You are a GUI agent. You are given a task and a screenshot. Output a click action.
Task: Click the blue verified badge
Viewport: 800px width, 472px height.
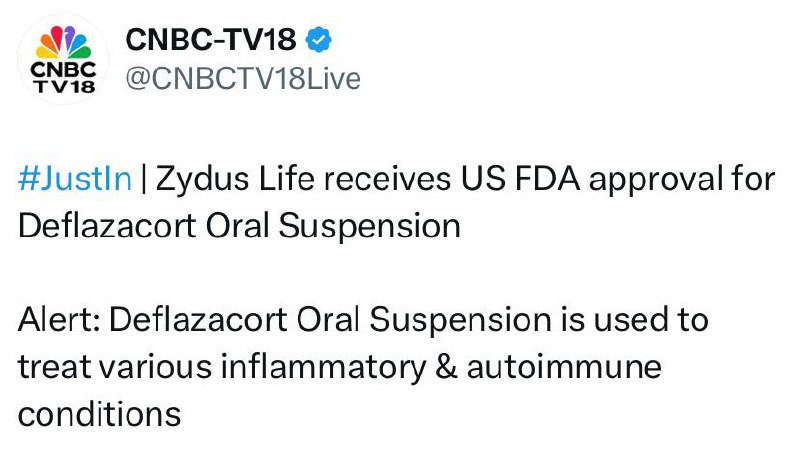pos(320,41)
